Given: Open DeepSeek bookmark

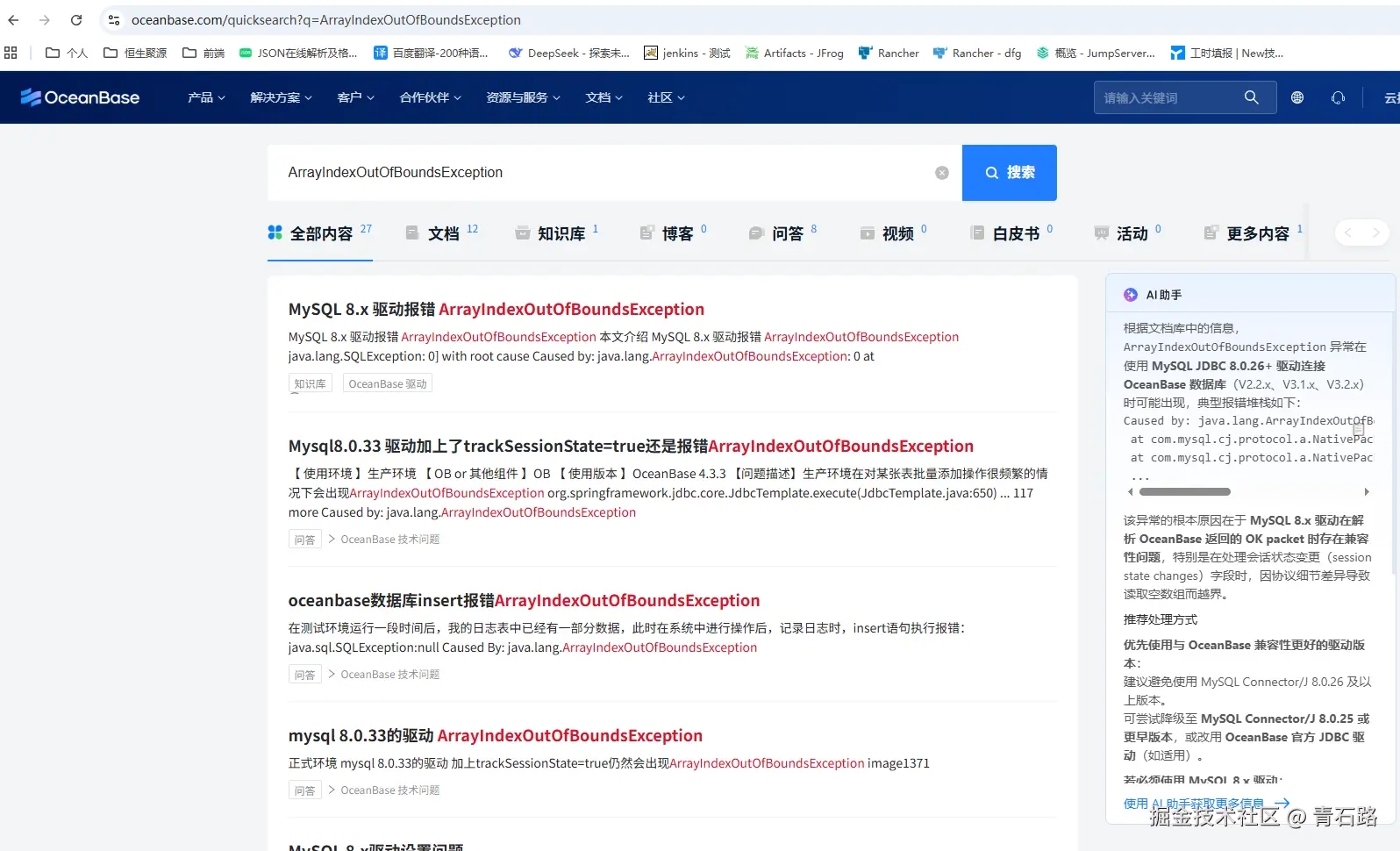Looking at the screenshot, I should (568, 53).
